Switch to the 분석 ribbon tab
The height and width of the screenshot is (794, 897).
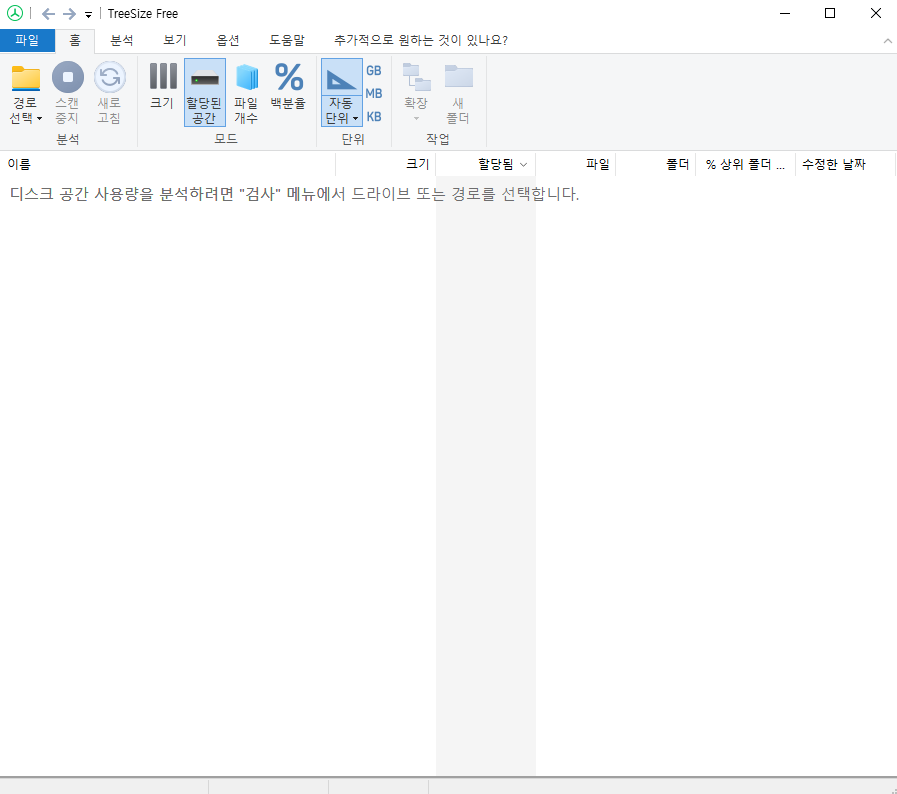[x=121, y=41]
